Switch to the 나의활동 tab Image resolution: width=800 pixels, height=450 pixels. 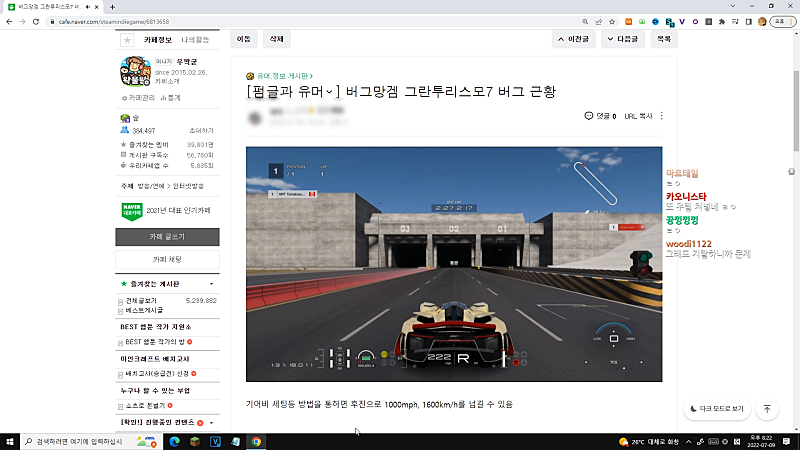tap(196, 39)
